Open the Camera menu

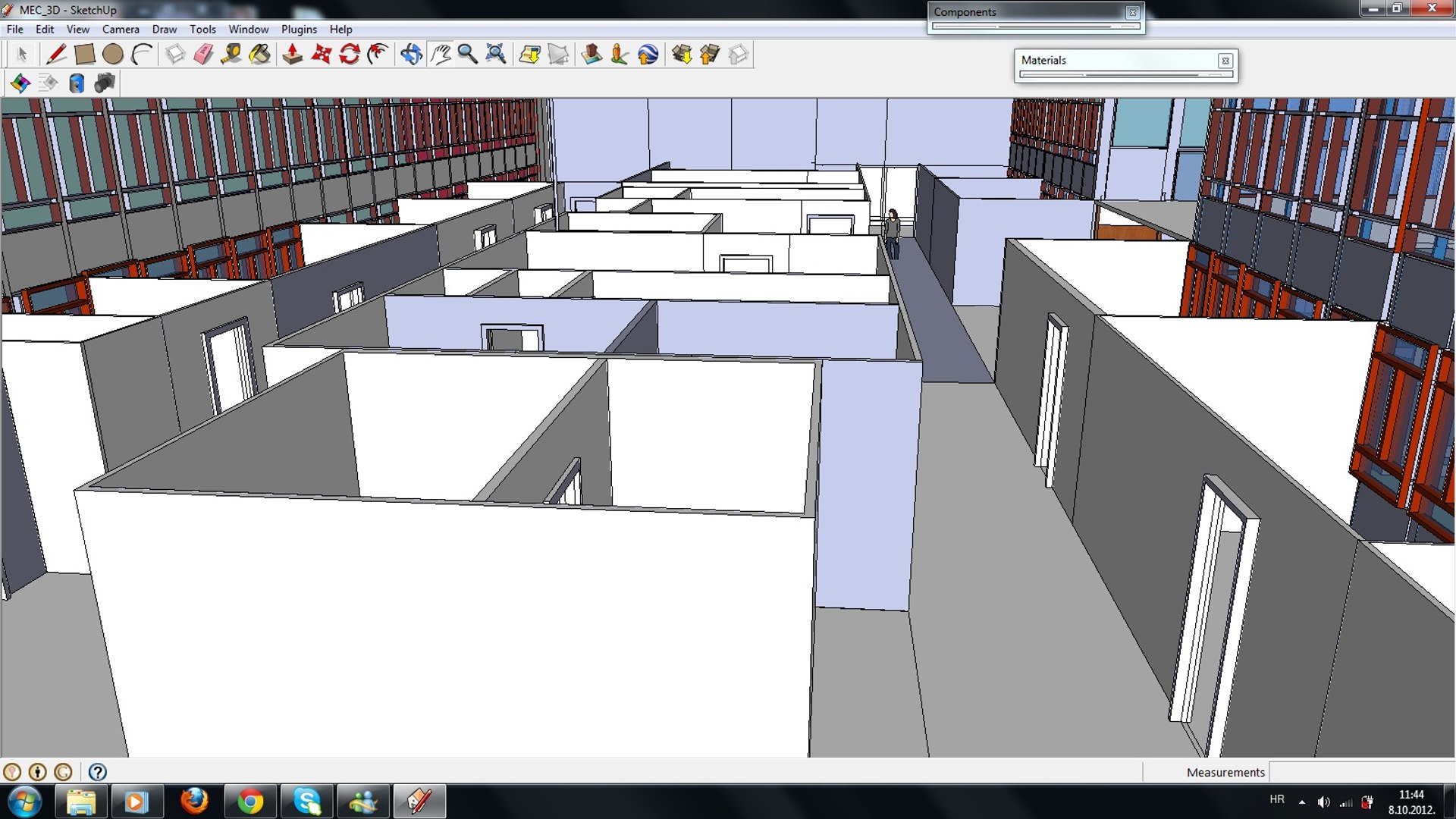click(x=121, y=29)
